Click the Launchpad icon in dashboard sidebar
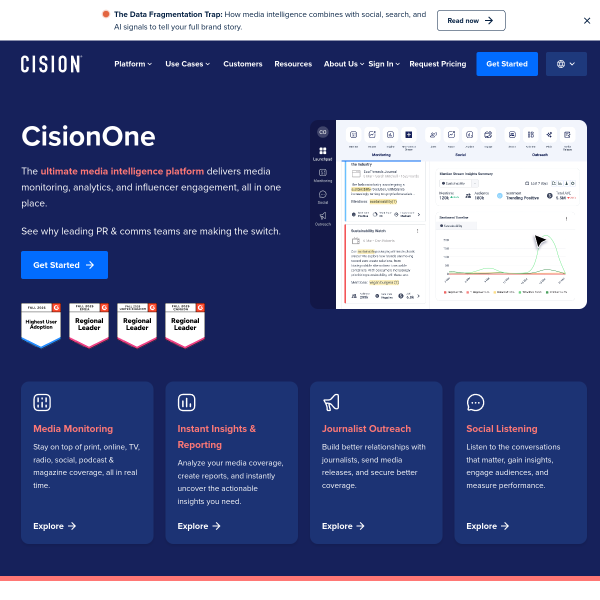600x600 pixels. click(323, 153)
